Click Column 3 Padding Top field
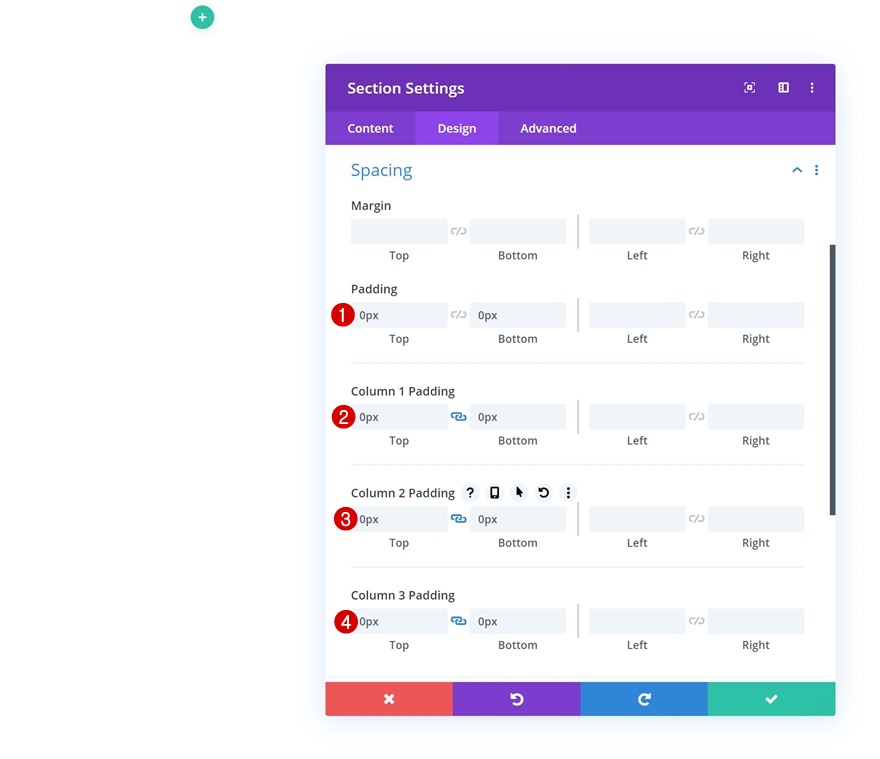 (x=399, y=621)
